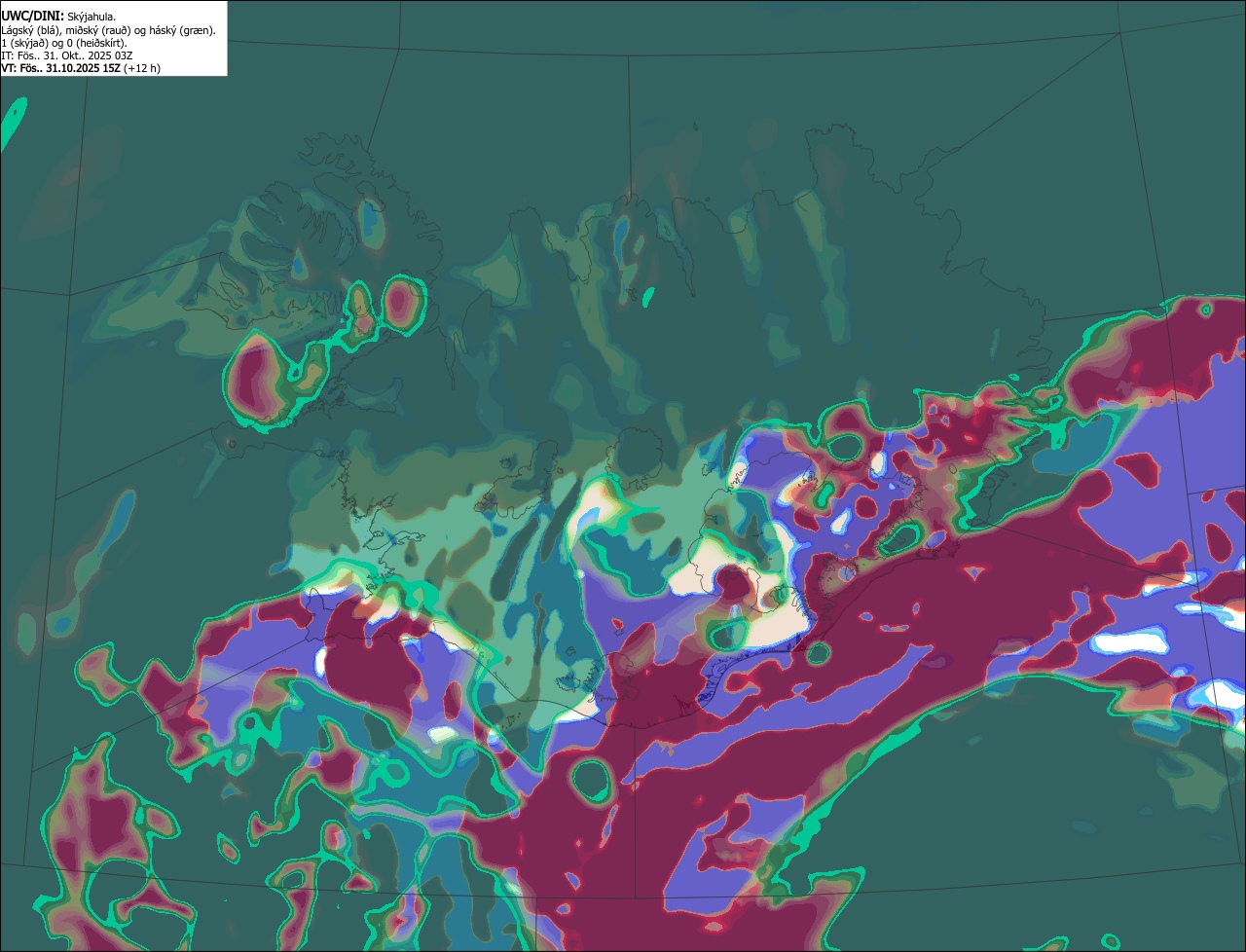Click the '1 (skýjað) og 0 (heiðskírt).' line

point(64,43)
